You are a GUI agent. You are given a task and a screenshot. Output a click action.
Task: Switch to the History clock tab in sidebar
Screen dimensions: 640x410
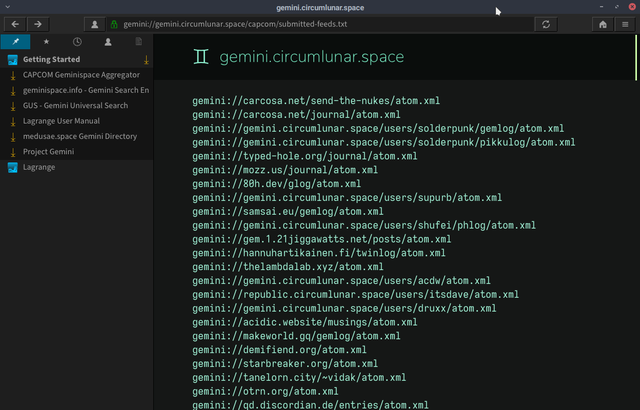[77, 42]
